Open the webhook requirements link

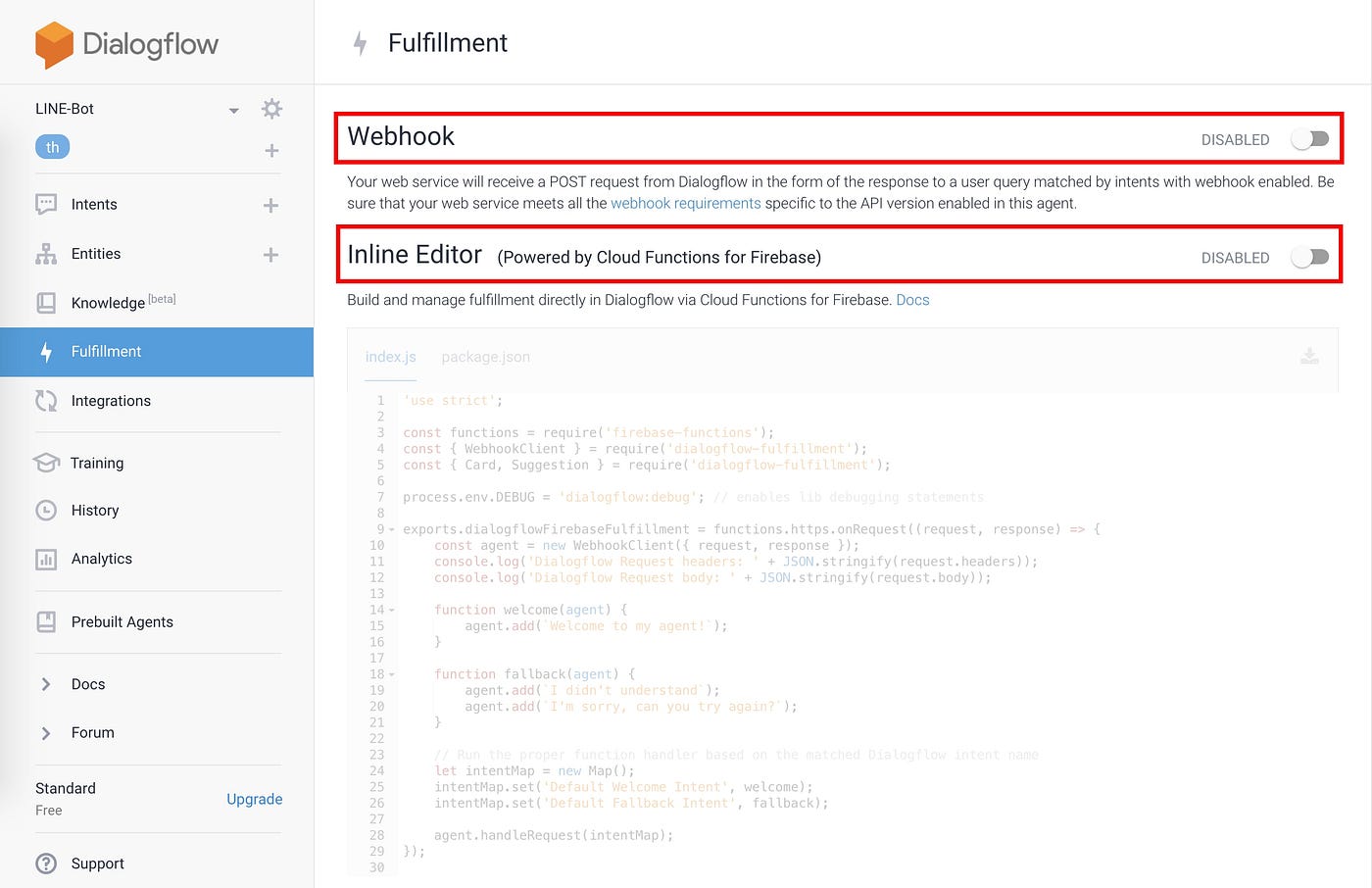(685, 203)
